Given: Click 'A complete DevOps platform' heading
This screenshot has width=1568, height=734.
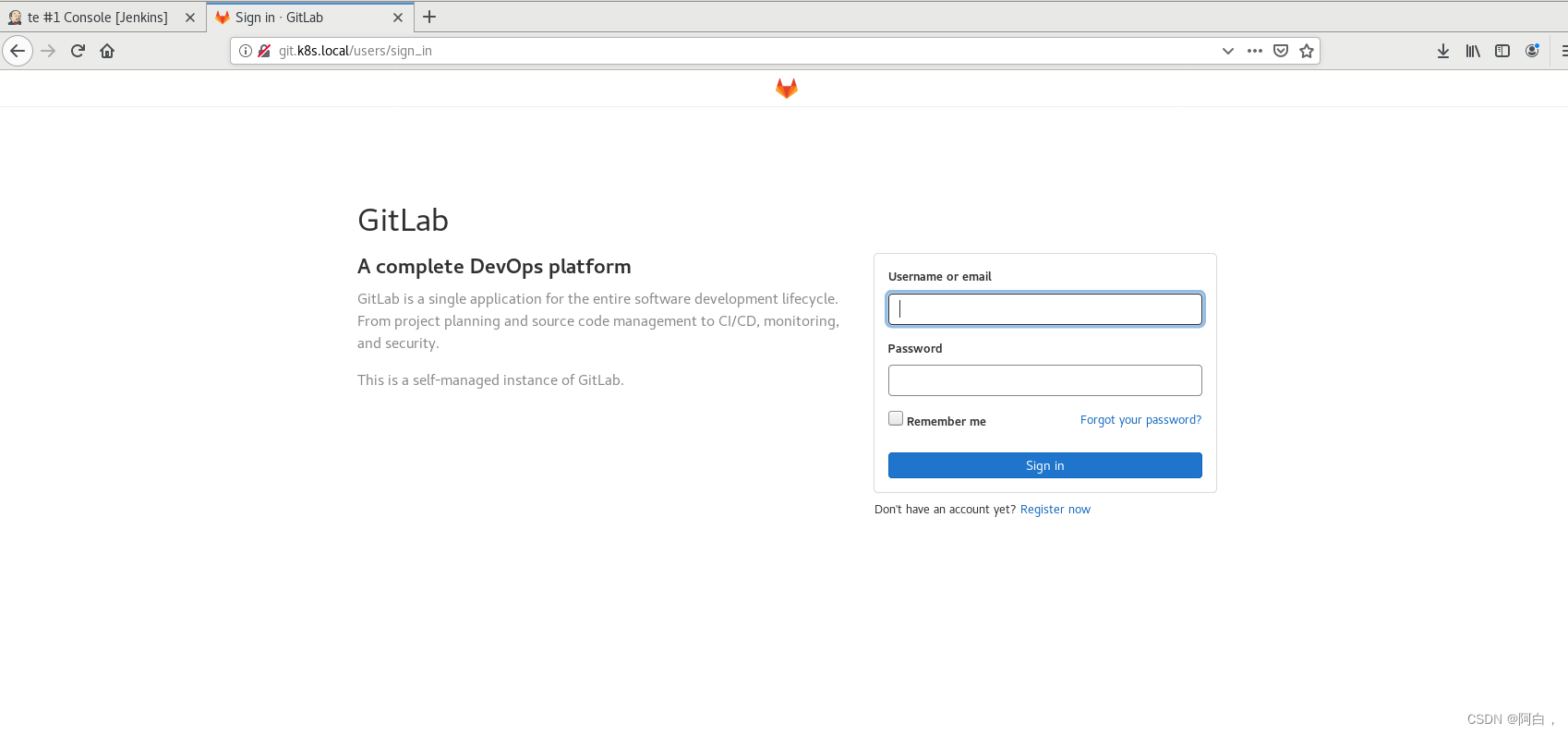Looking at the screenshot, I should click(494, 267).
